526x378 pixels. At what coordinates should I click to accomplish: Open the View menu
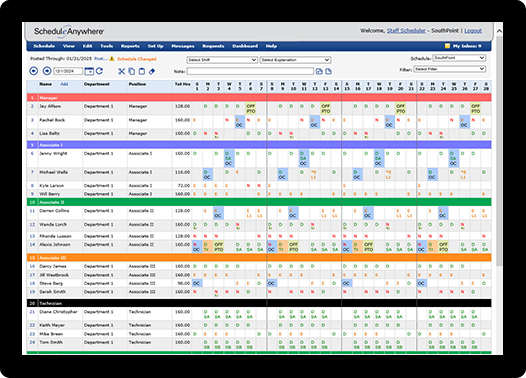point(68,46)
